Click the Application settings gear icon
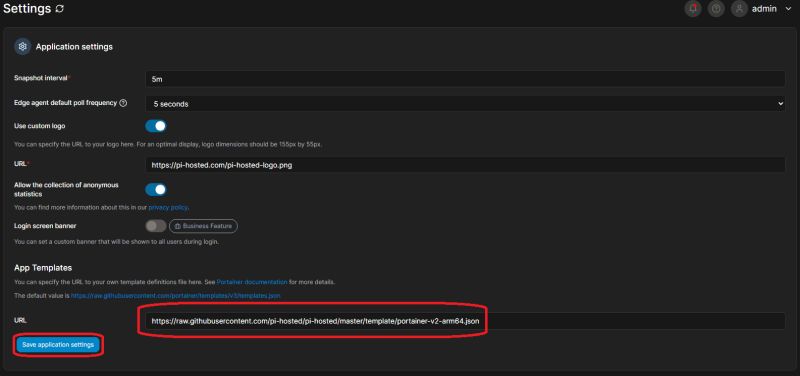The width and height of the screenshot is (800, 376). tap(22, 46)
